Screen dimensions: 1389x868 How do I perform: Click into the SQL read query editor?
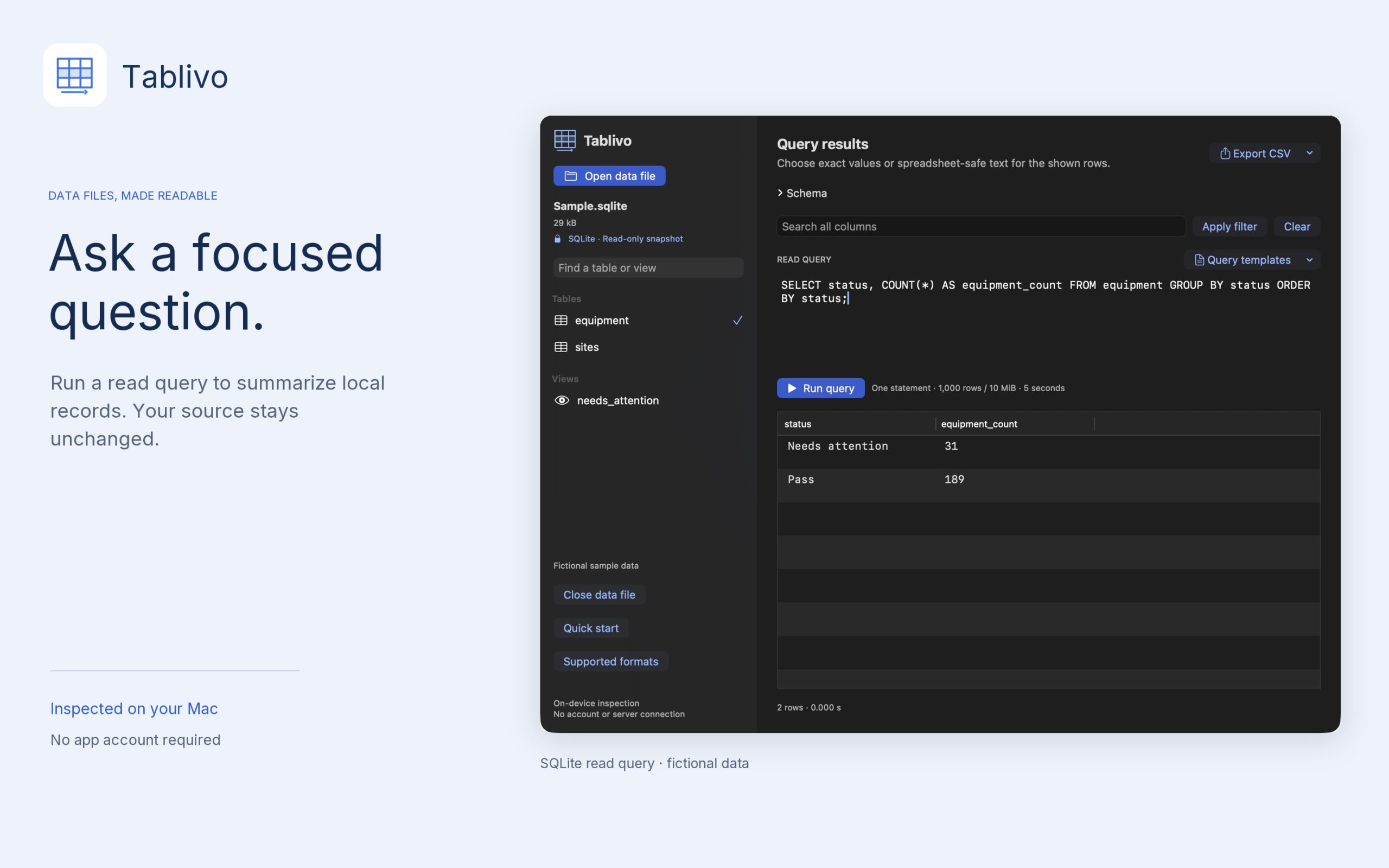1048,322
